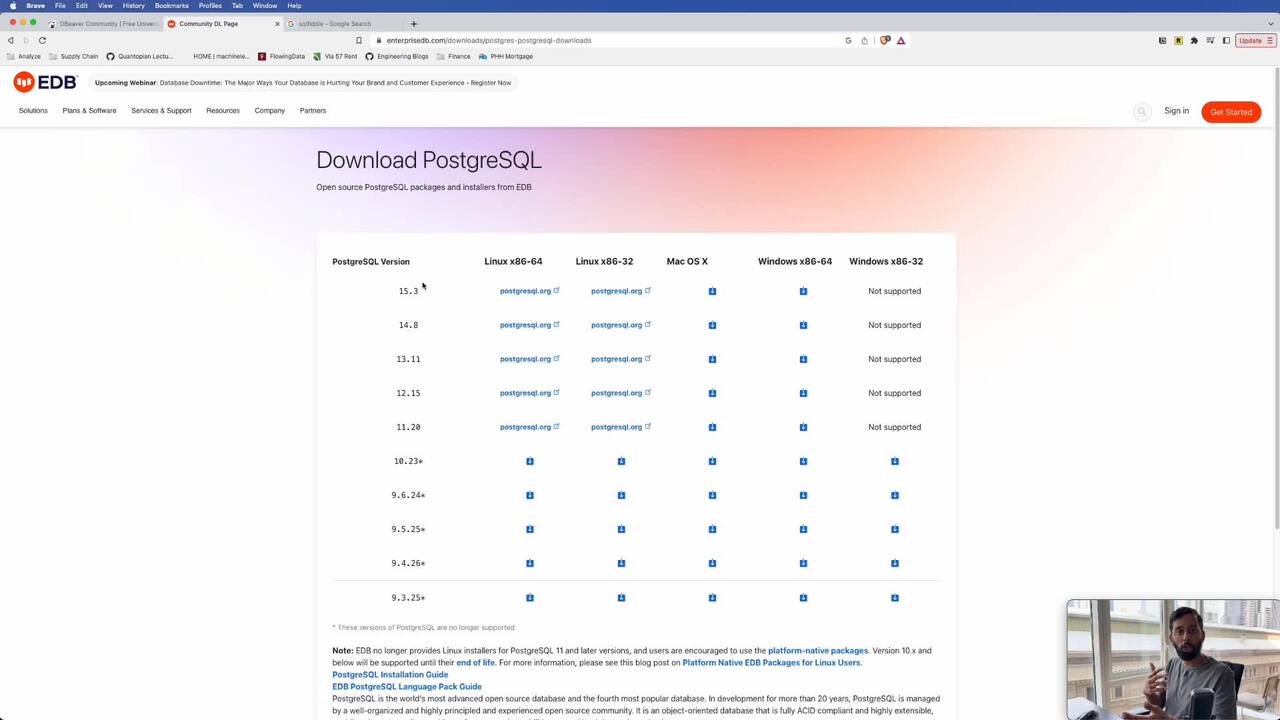Download PostgreSQL 13.11 for Windows x86-64
This screenshot has width=1280, height=720.
803,359
